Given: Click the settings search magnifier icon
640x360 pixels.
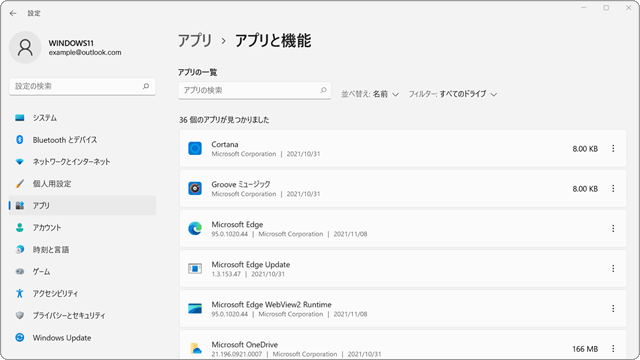Looking at the screenshot, I should (x=146, y=86).
